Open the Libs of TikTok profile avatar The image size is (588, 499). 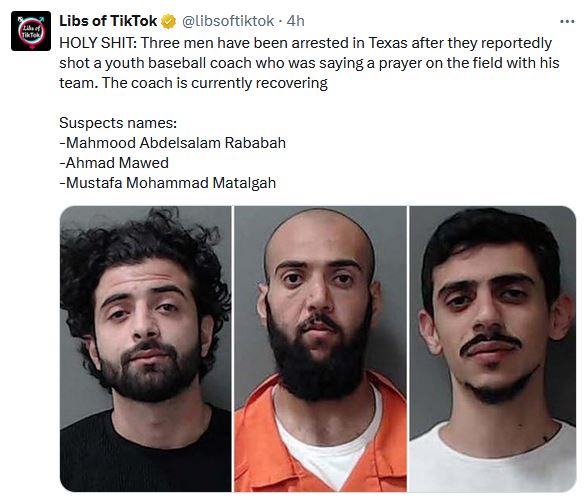coord(31,31)
